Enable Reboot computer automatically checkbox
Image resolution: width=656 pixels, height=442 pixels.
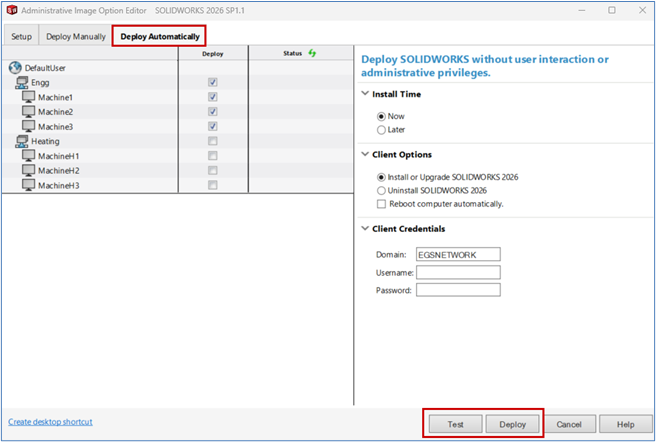click(381, 204)
